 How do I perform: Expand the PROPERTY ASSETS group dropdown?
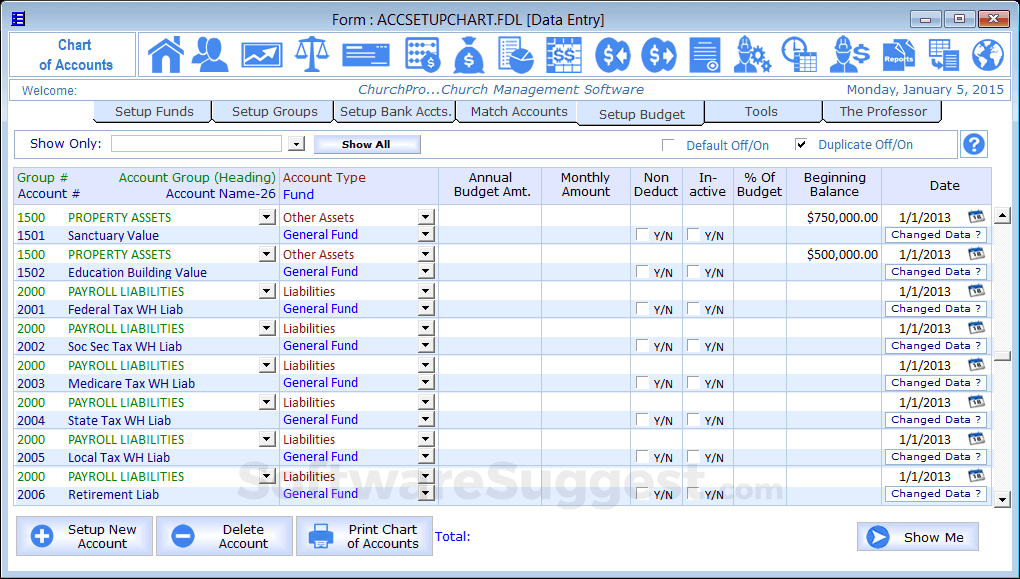point(264,217)
